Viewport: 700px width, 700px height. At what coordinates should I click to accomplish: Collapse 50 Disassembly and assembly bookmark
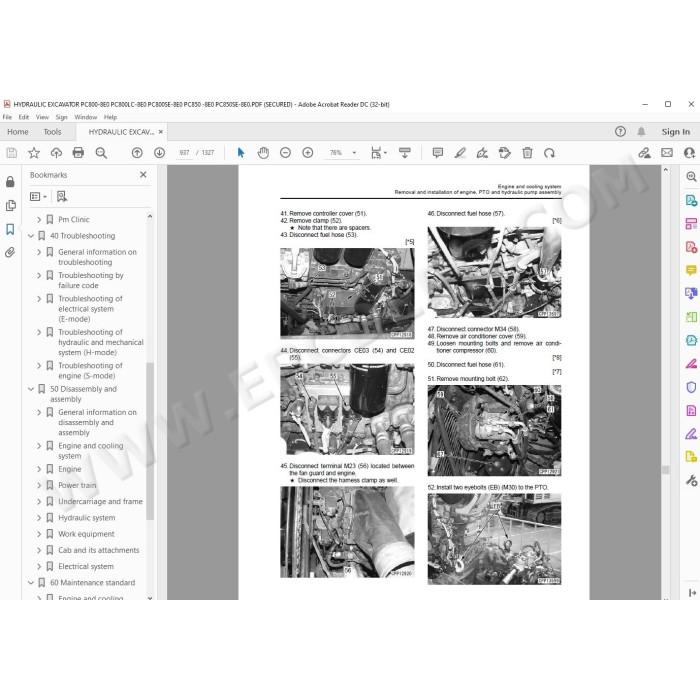pos(31,389)
